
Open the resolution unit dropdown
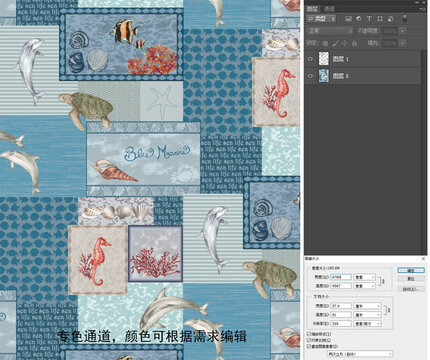pos(367,323)
